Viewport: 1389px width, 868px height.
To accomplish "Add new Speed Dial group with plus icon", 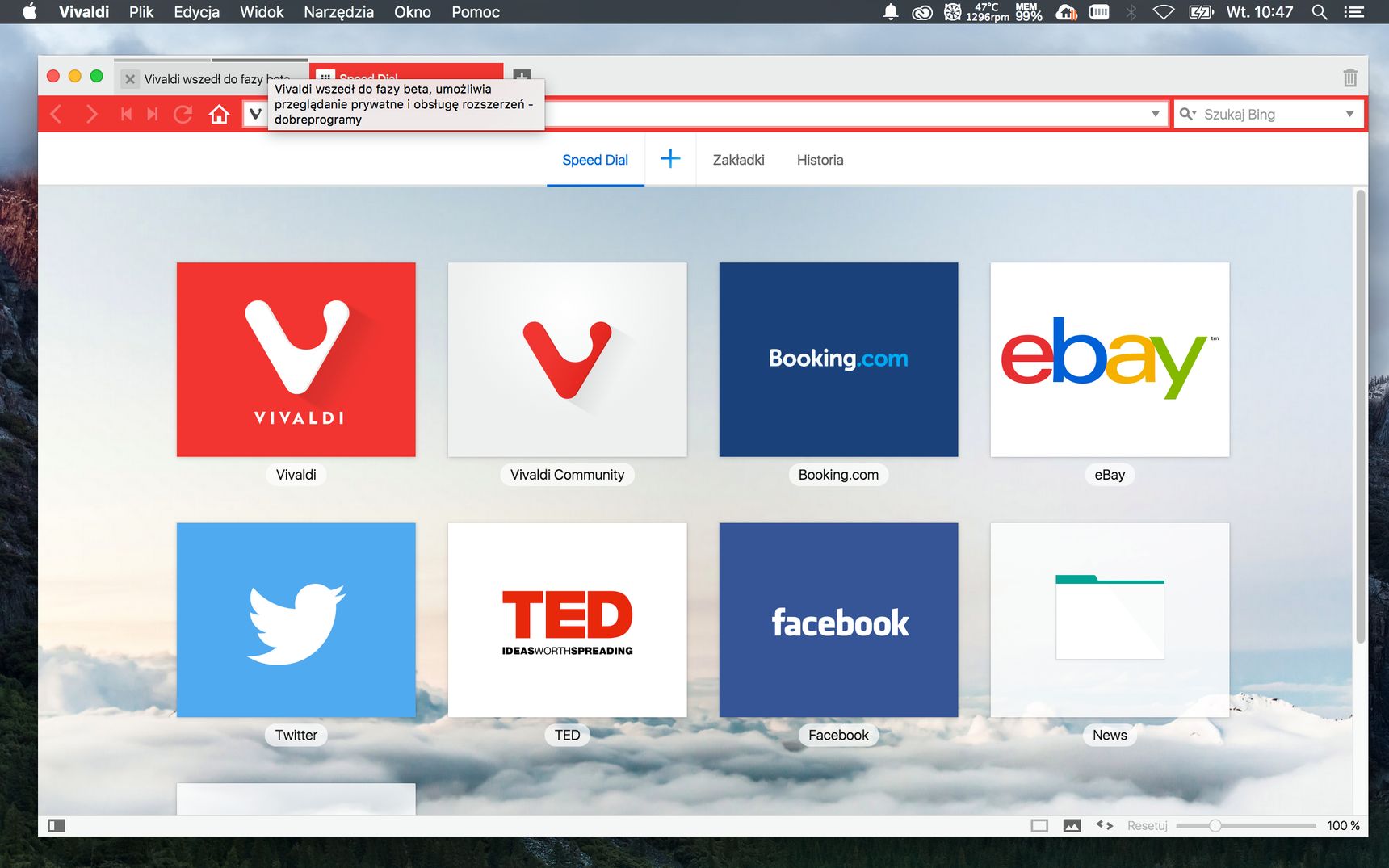I will [670, 159].
